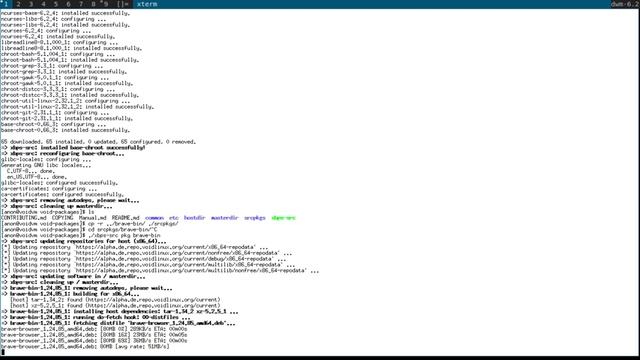Viewport: 640px width, 360px height.
Task: Click the '[host] xz-5.2.5_1: found' line
Action: pyautogui.click(x=115, y=306)
